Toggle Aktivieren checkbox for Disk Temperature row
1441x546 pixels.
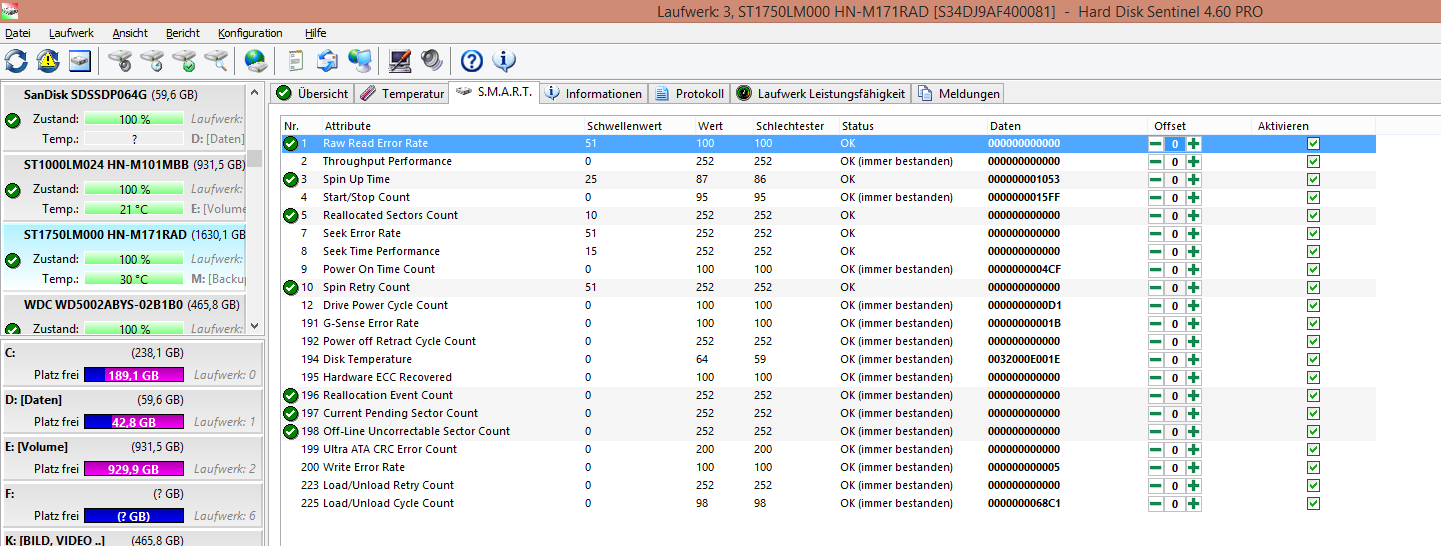click(x=1313, y=360)
